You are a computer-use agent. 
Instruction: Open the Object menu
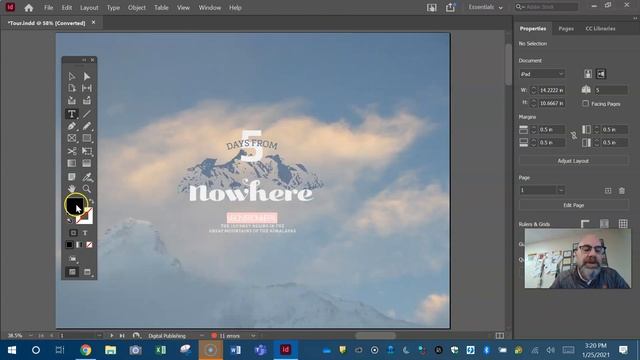(137, 8)
